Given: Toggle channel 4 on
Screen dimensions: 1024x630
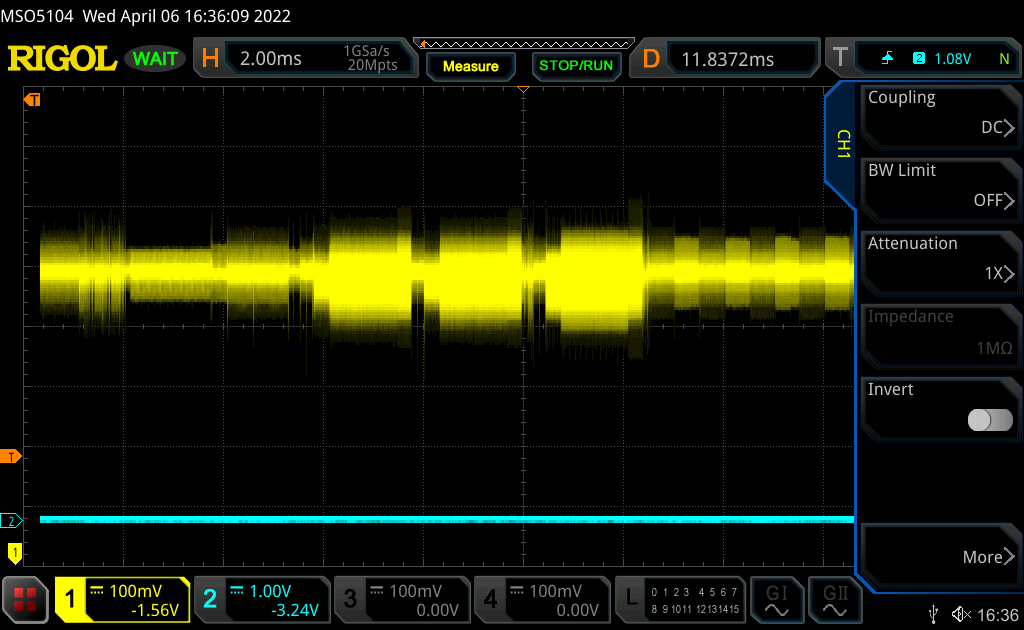Looking at the screenshot, I should coord(541,599).
